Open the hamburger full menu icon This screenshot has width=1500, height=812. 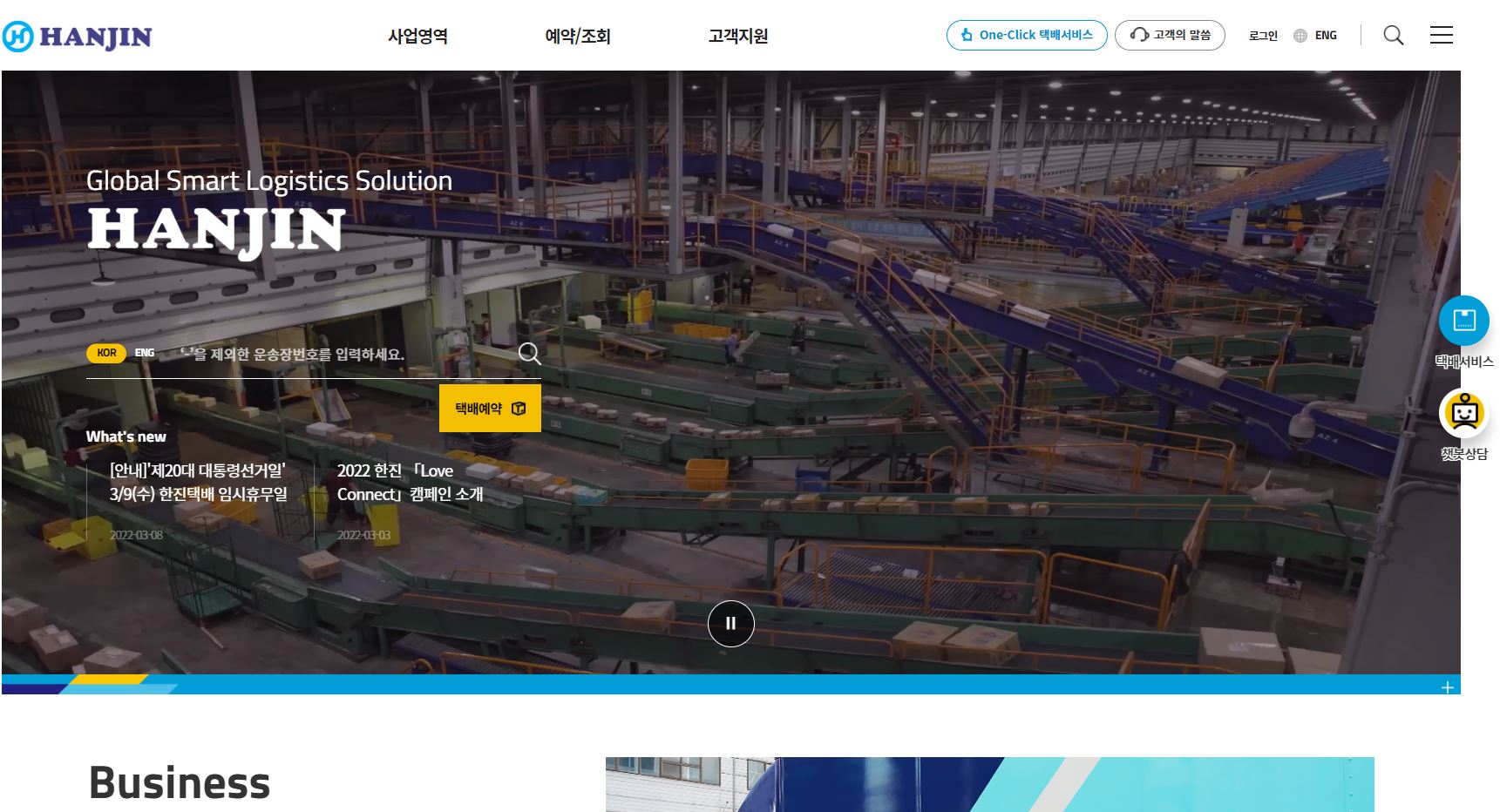(1442, 35)
